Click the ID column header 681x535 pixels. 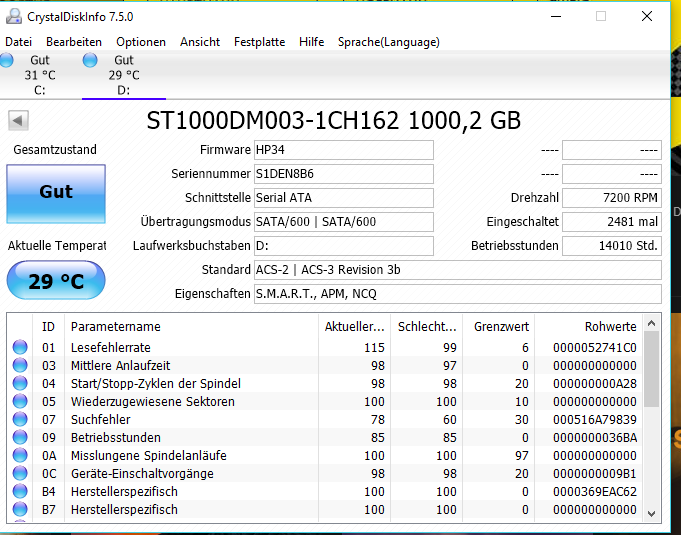pyautogui.click(x=48, y=327)
